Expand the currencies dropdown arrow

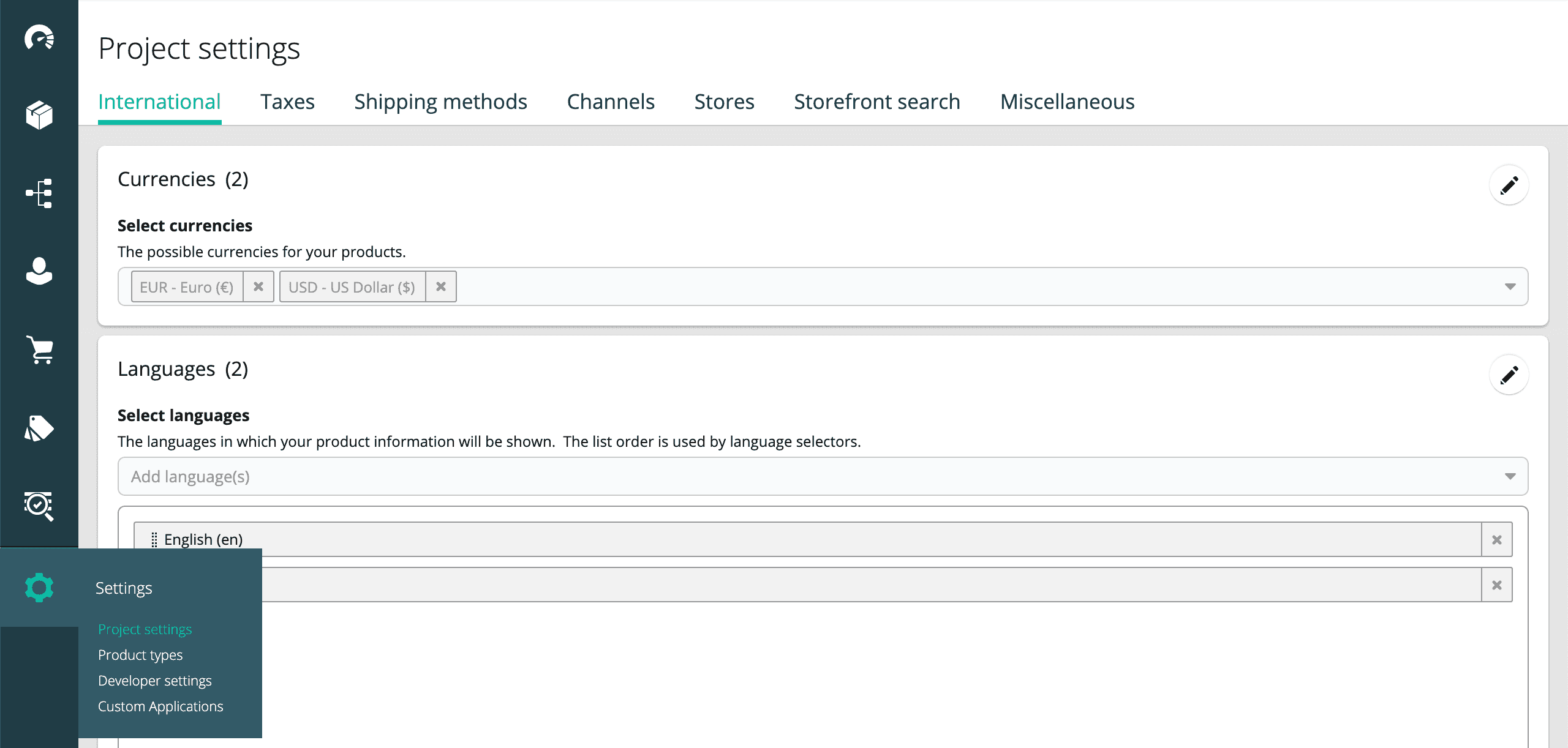click(1510, 286)
